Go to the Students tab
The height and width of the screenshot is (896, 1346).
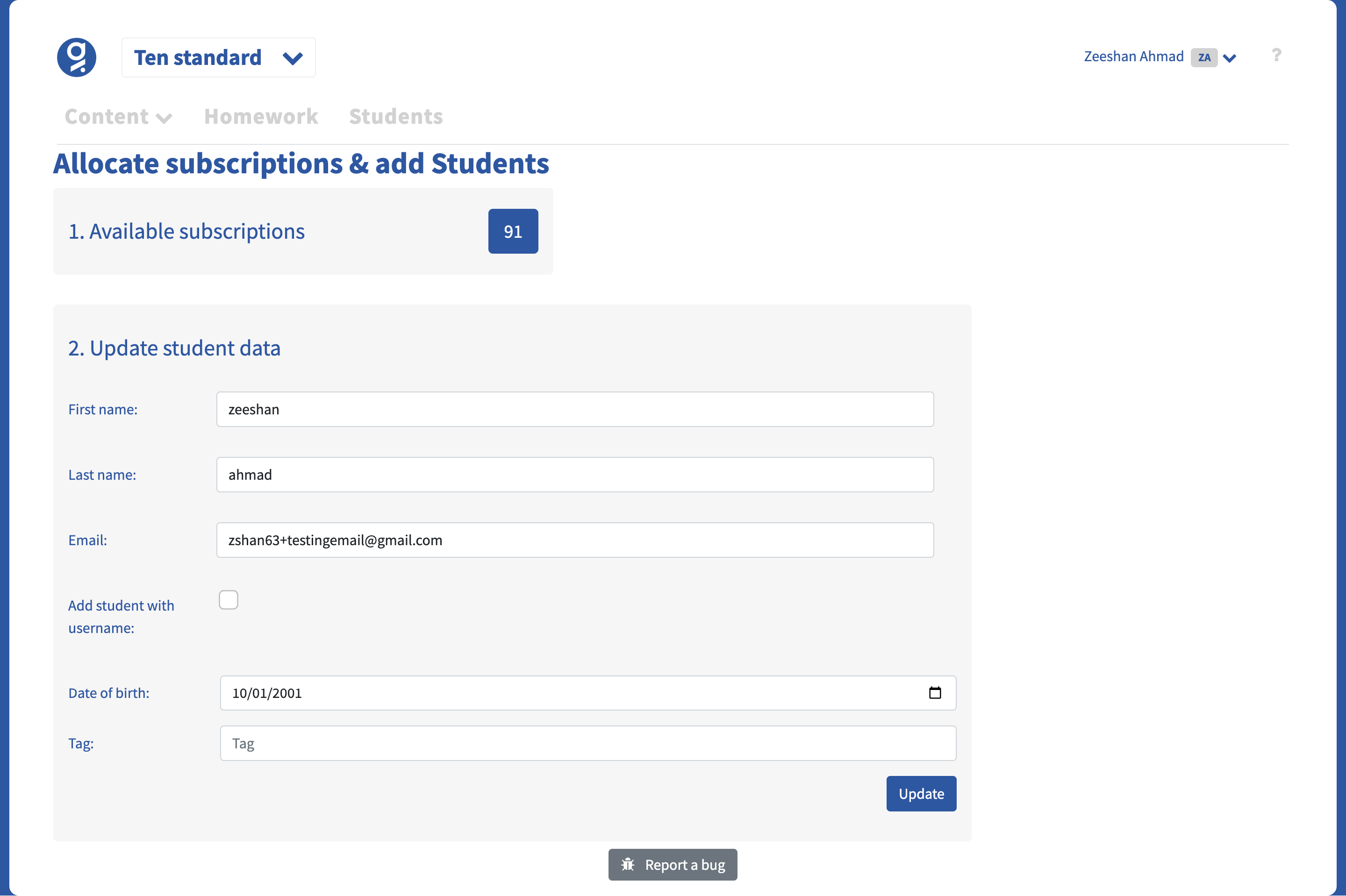pyautogui.click(x=396, y=117)
